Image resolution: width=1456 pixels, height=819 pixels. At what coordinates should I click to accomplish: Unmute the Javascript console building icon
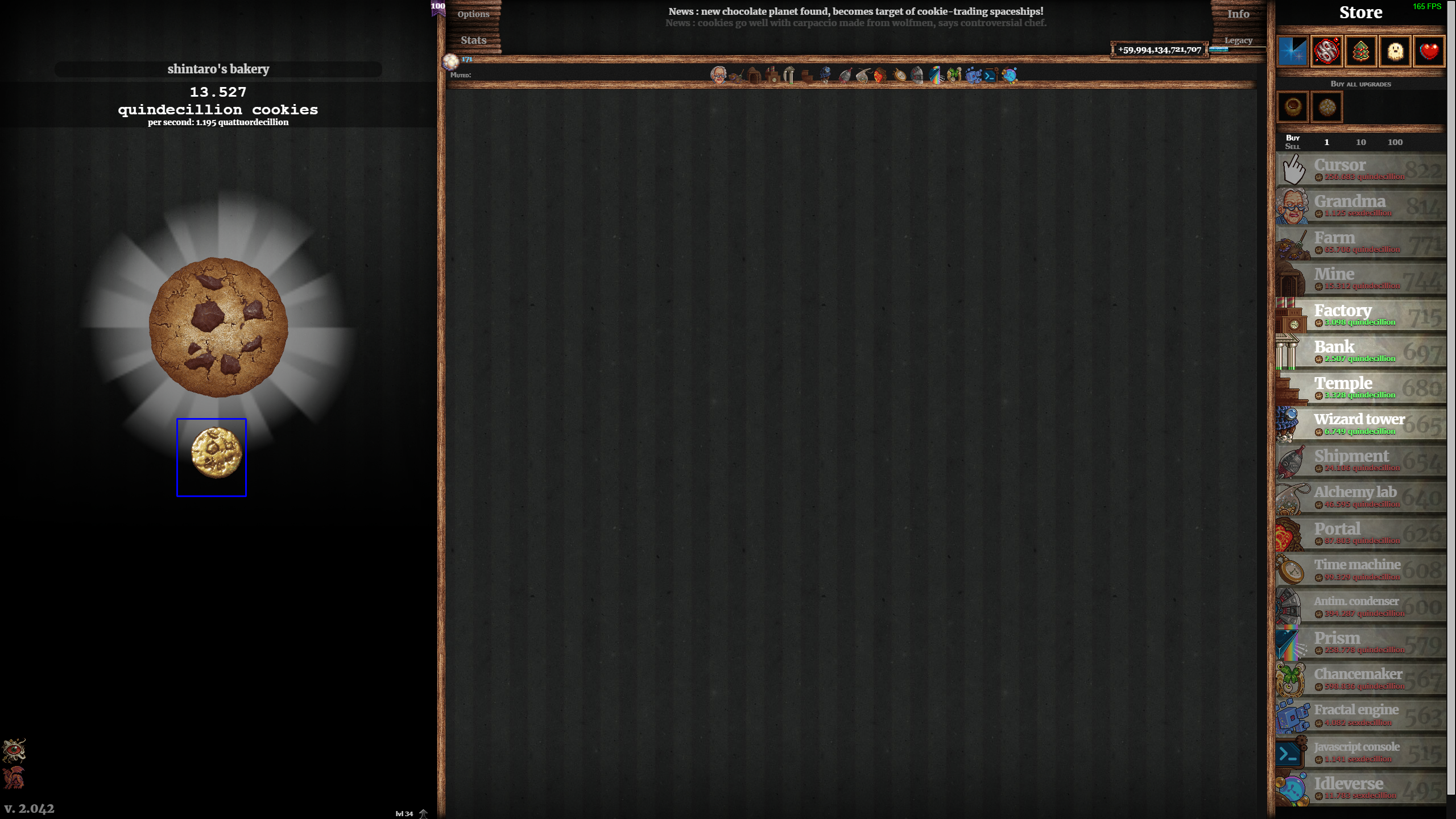[x=991, y=75]
